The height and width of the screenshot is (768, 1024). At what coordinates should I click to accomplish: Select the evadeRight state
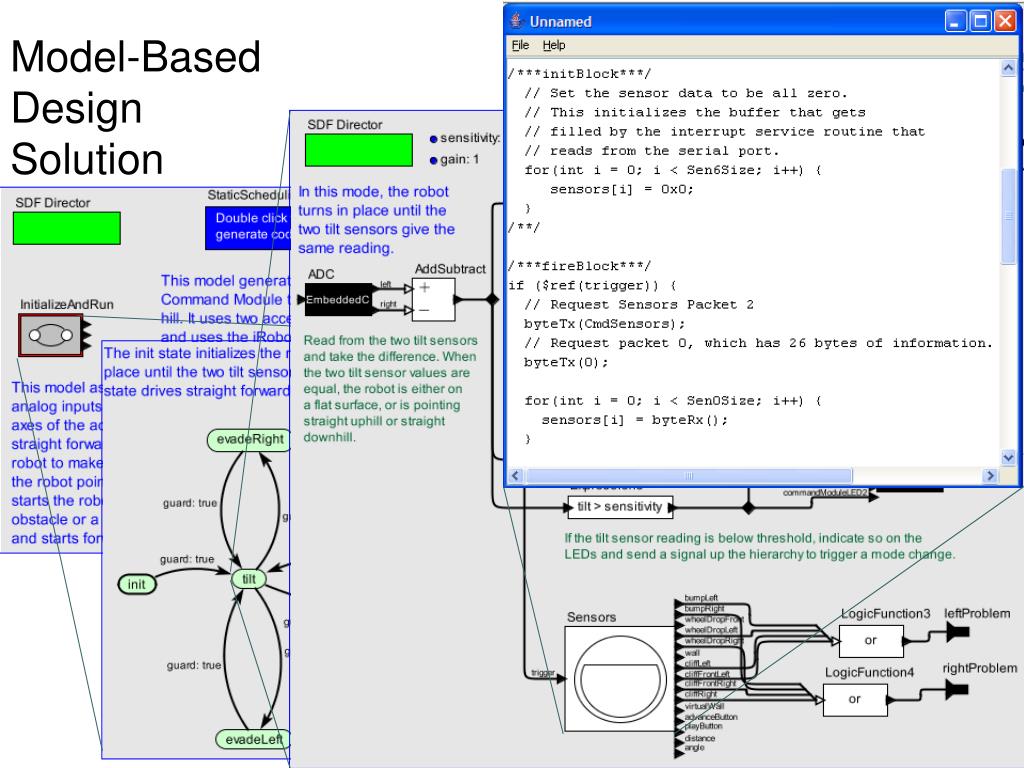click(x=249, y=440)
